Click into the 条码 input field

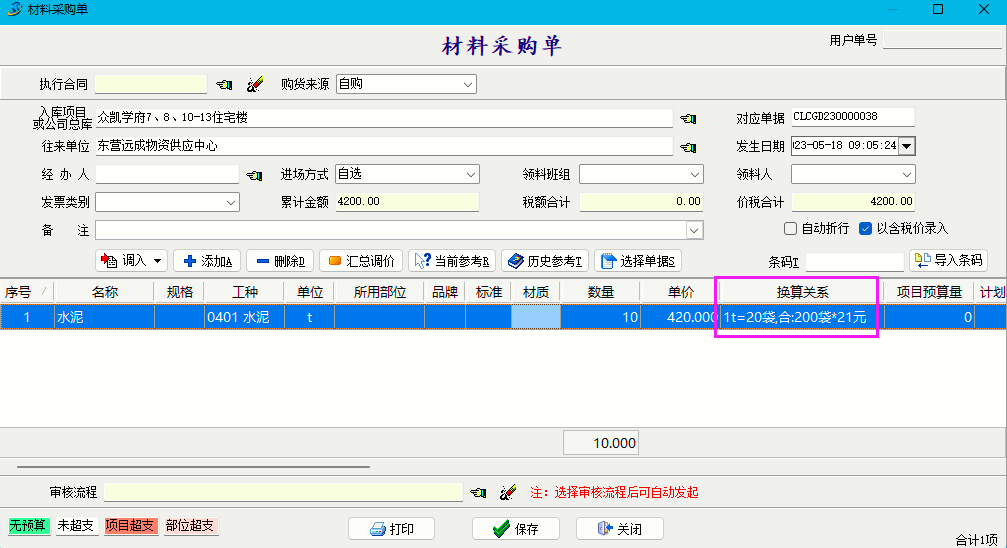click(x=853, y=262)
